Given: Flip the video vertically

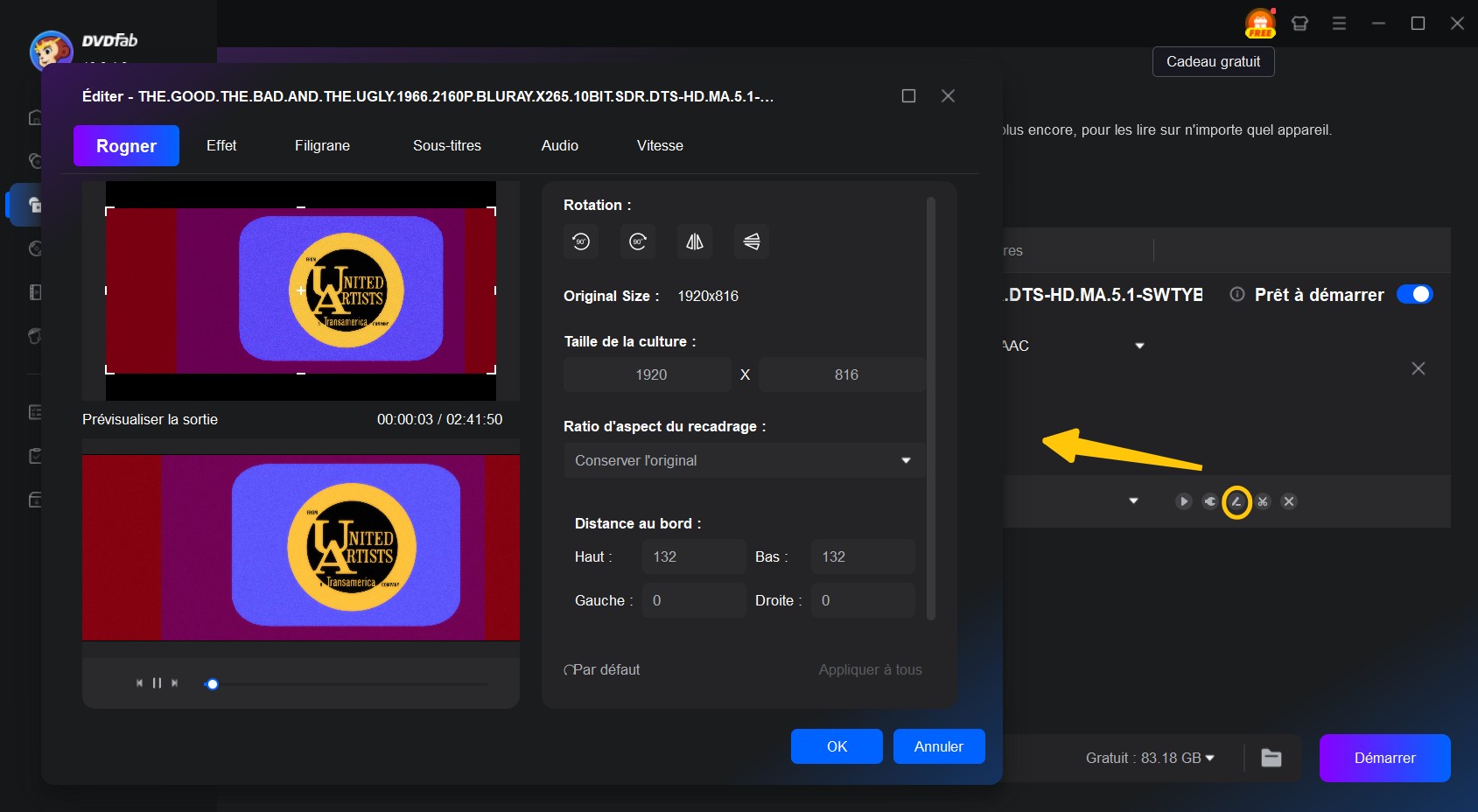Looking at the screenshot, I should pos(752,241).
